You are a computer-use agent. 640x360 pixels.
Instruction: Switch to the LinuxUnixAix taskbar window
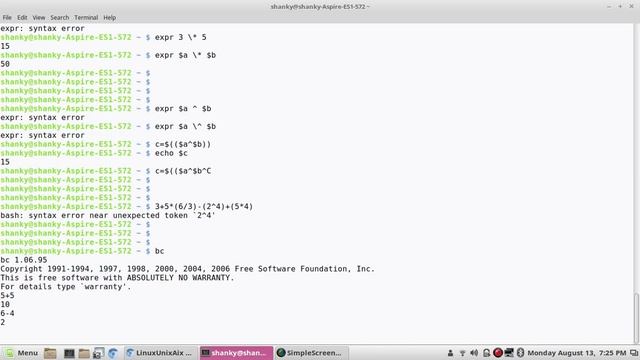click(160, 353)
